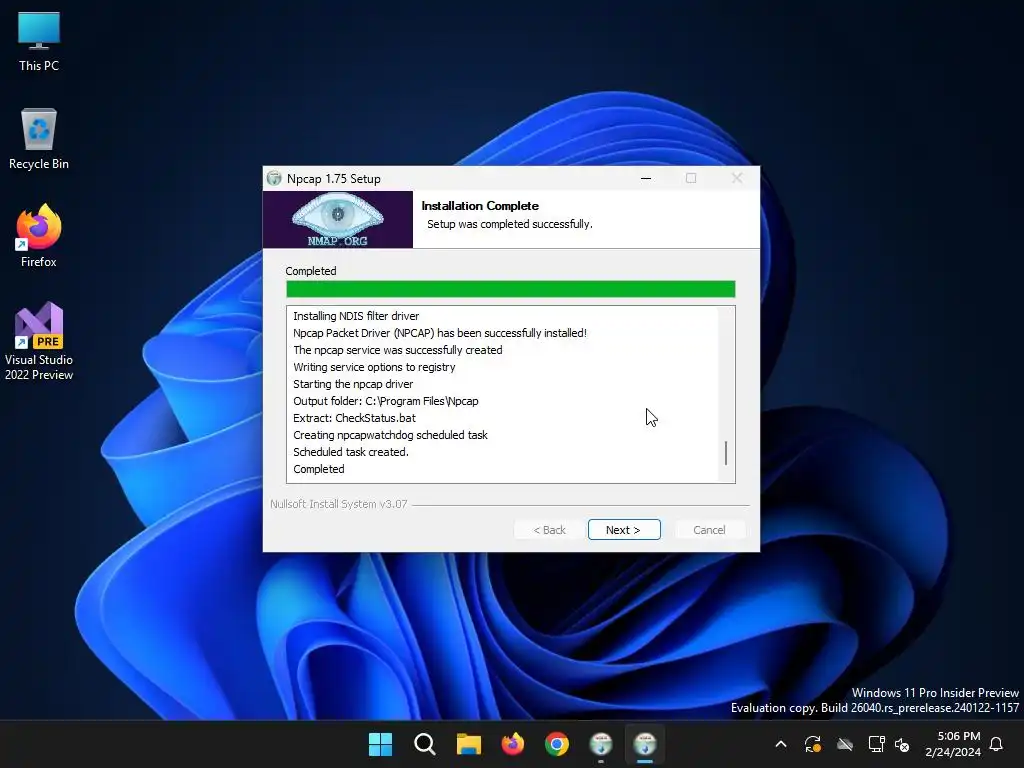Click the Windows Update tray icon
The height and width of the screenshot is (768, 1024).
[812, 744]
